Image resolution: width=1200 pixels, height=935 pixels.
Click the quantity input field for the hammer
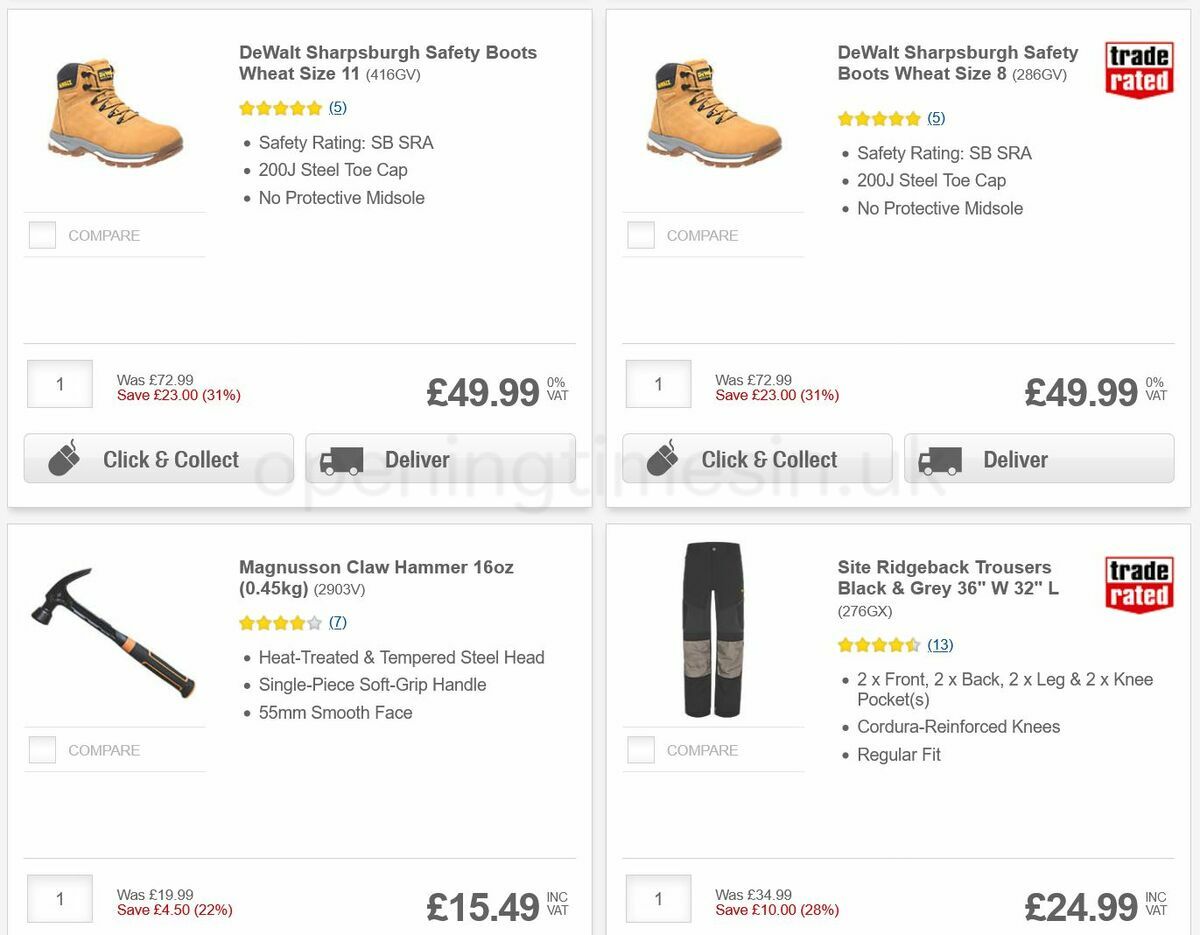[x=59, y=898]
